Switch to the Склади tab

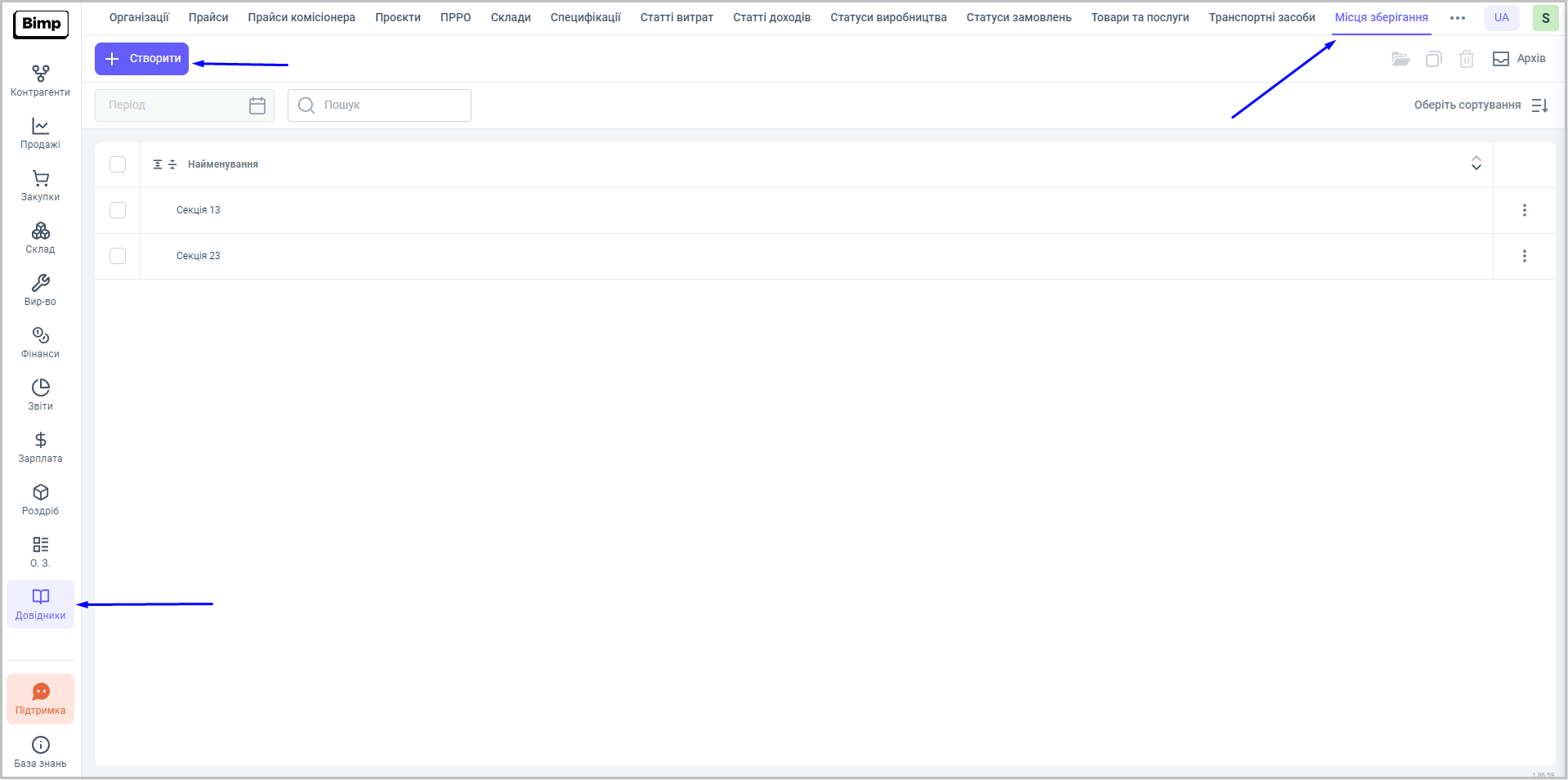click(x=511, y=18)
